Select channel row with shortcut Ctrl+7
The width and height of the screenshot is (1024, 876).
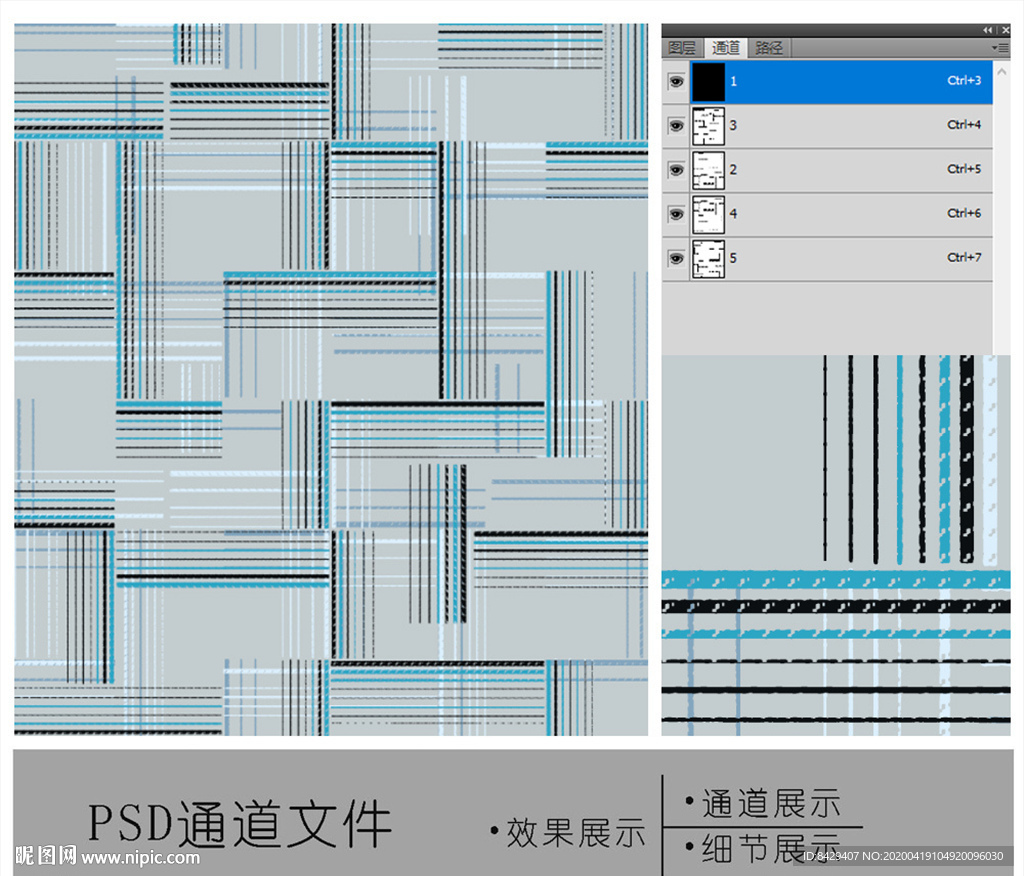pyautogui.click(x=827, y=259)
